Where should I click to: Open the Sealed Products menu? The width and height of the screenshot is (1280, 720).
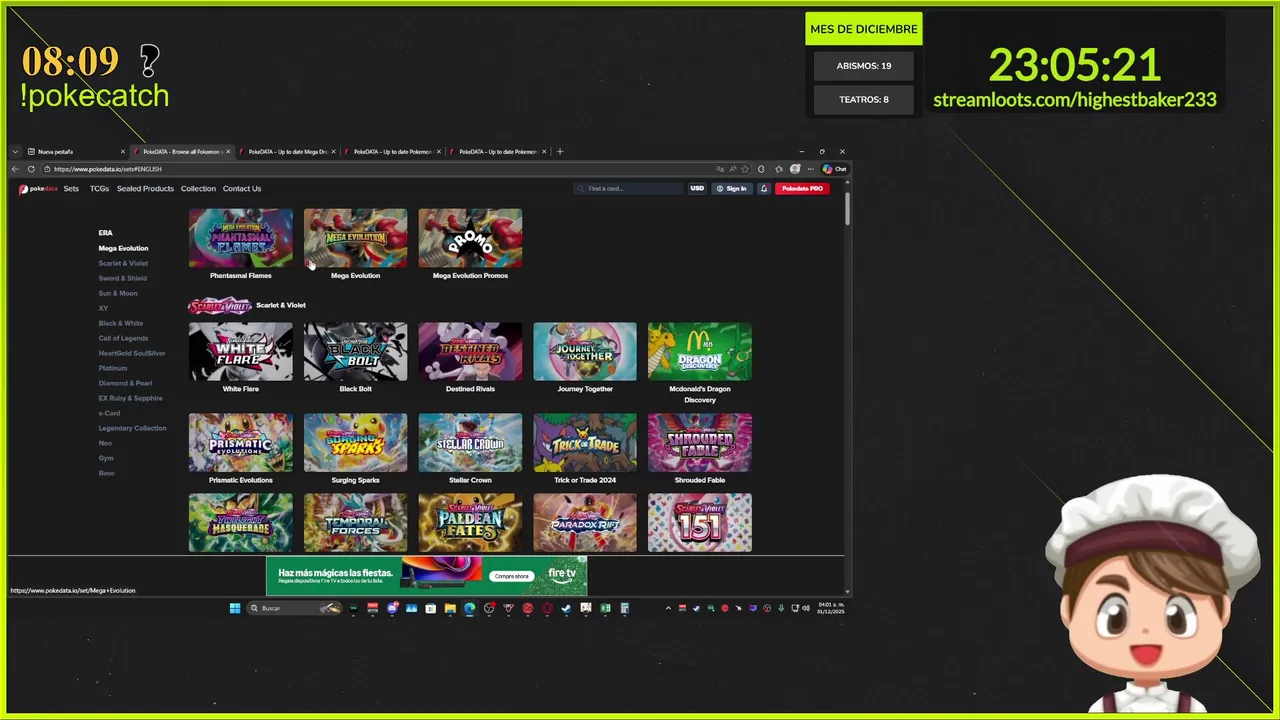click(x=145, y=189)
